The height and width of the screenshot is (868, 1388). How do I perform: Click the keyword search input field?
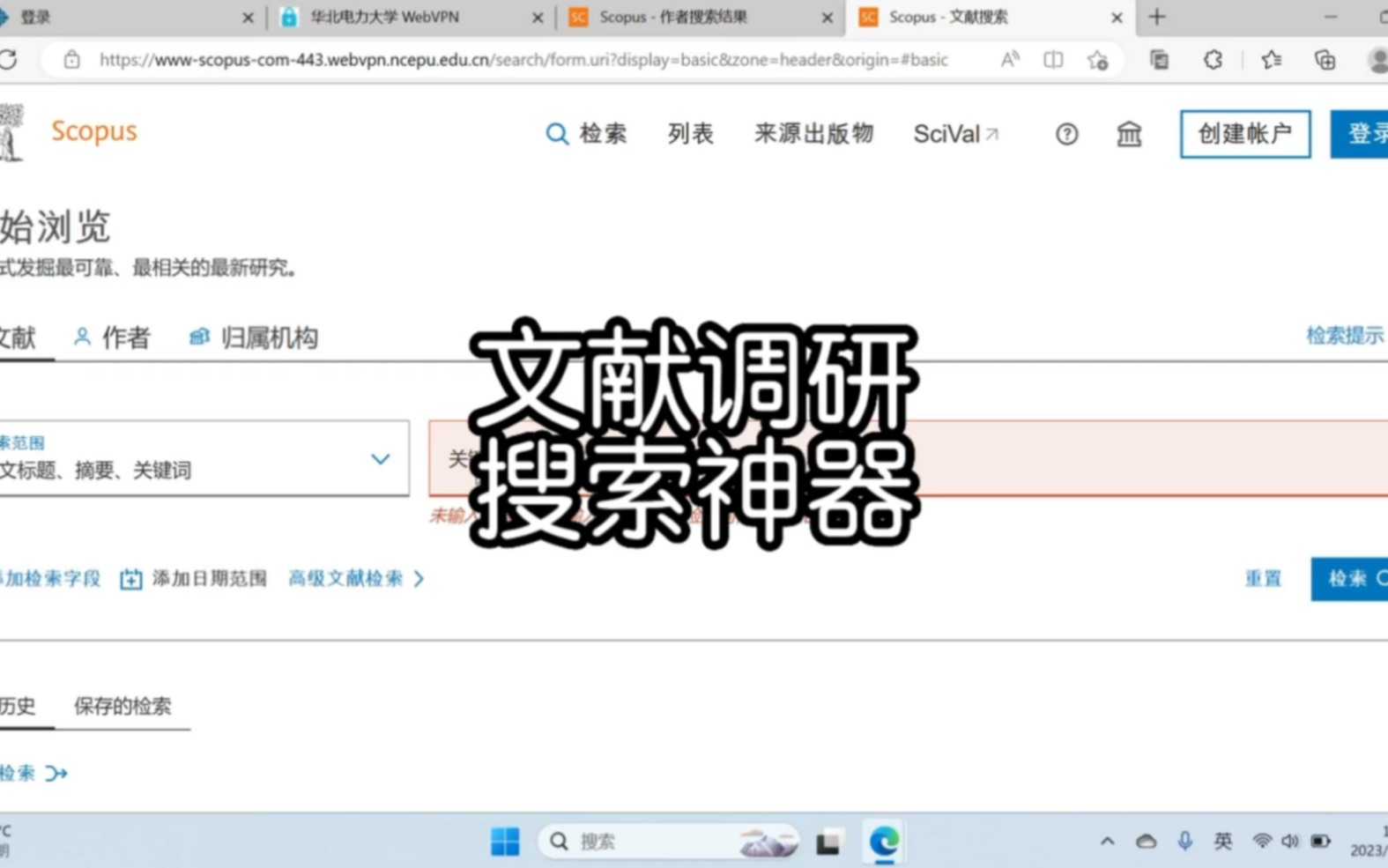(x=908, y=458)
